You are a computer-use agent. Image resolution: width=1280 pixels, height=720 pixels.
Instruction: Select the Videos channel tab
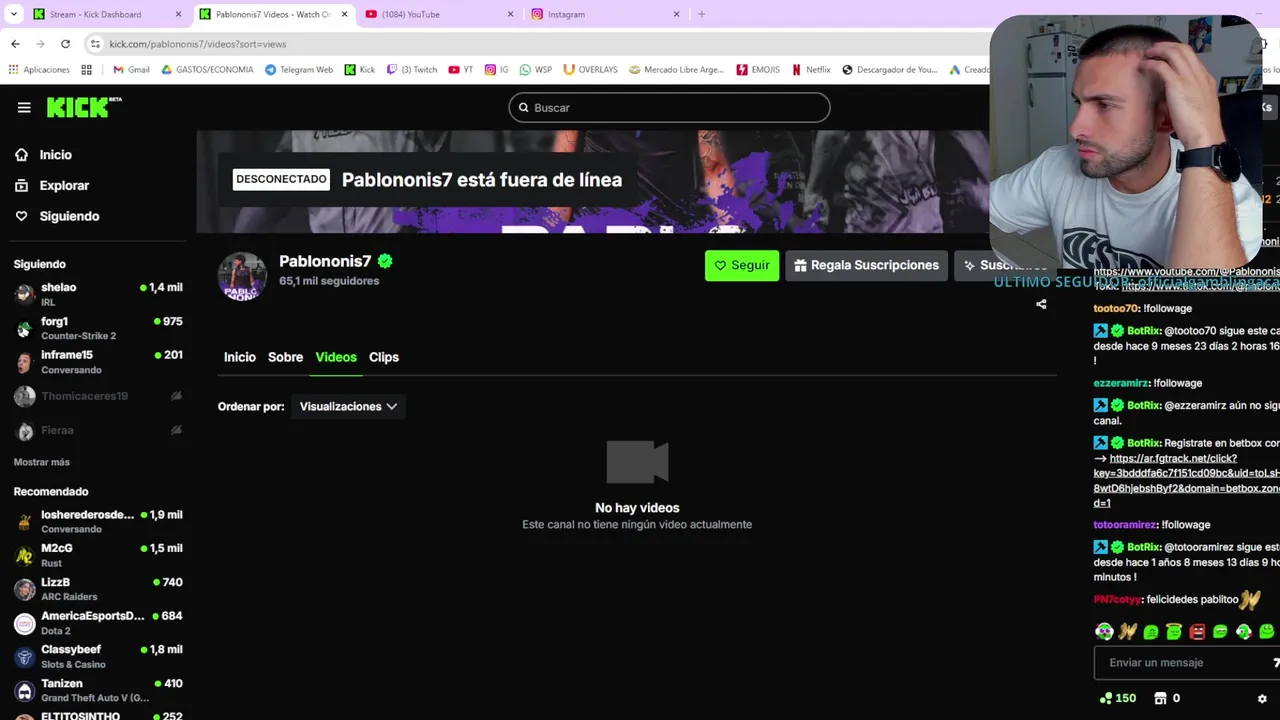pyautogui.click(x=336, y=357)
